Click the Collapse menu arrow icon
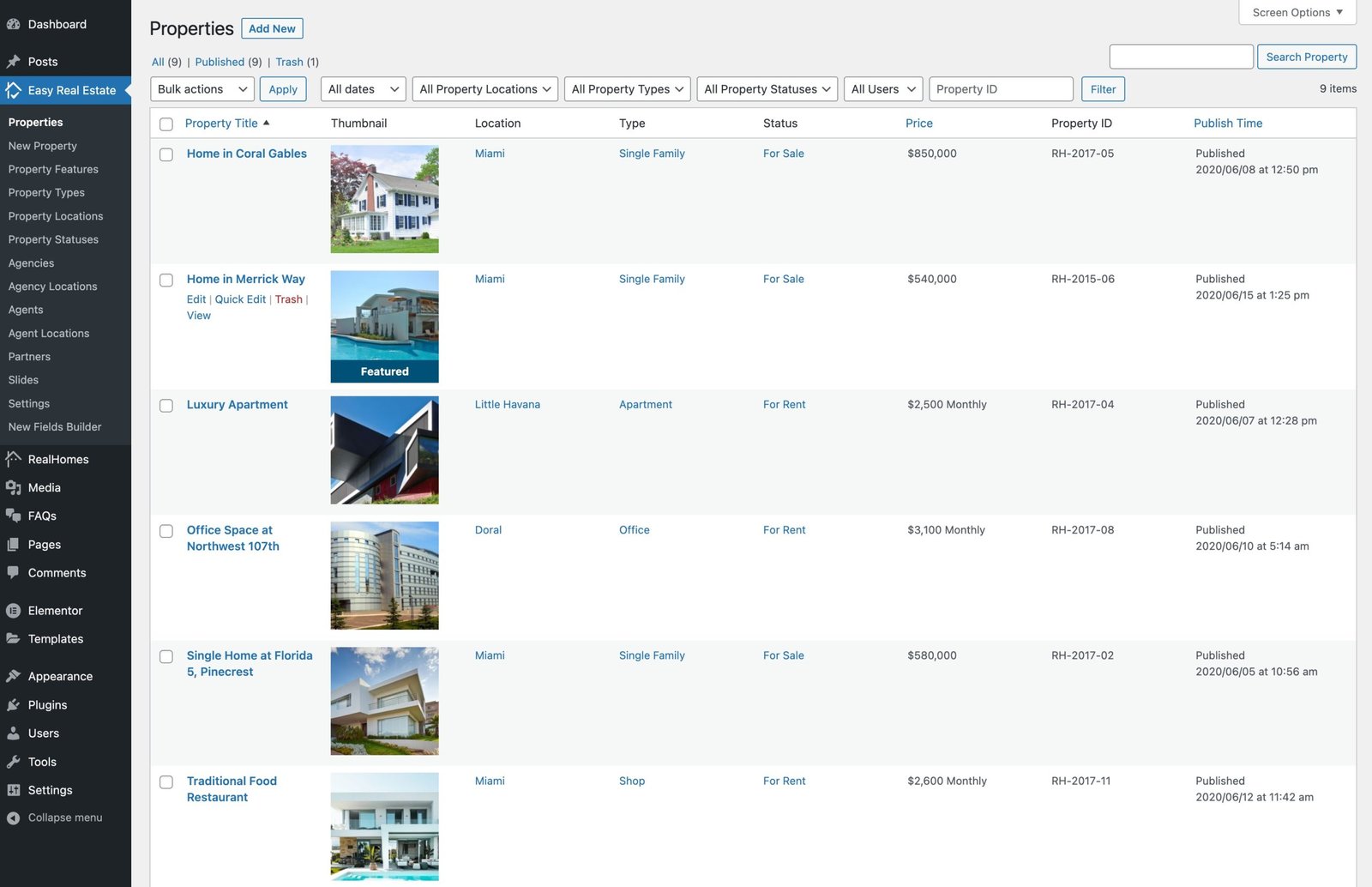Image resolution: width=1372 pixels, height=887 pixels. pyautogui.click(x=13, y=818)
